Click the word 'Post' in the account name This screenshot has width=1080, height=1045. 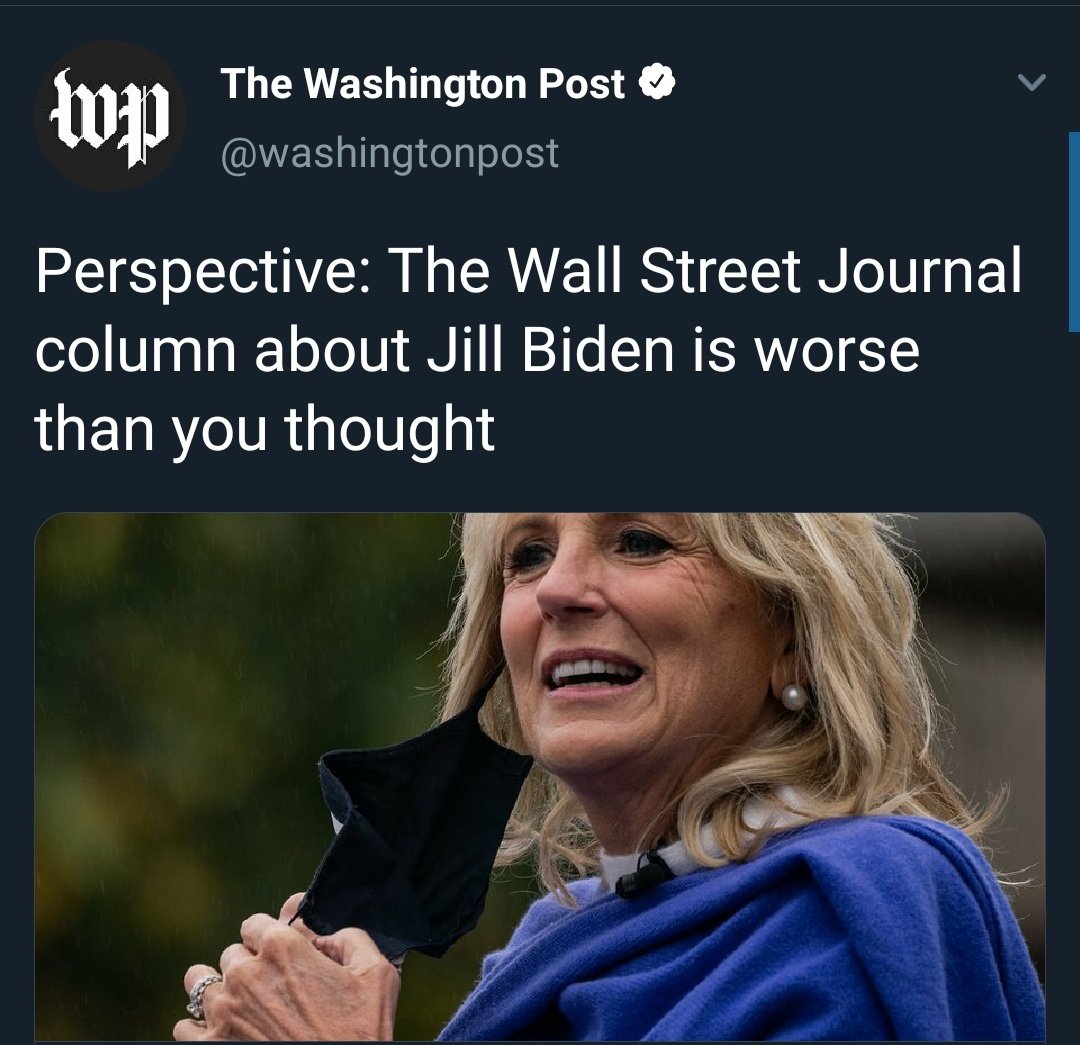point(581,83)
